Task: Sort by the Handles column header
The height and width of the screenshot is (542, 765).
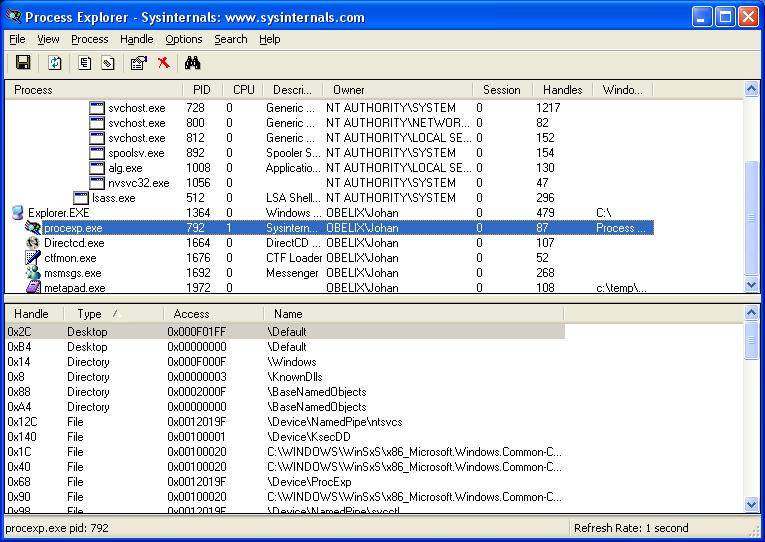Action: pos(563,90)
